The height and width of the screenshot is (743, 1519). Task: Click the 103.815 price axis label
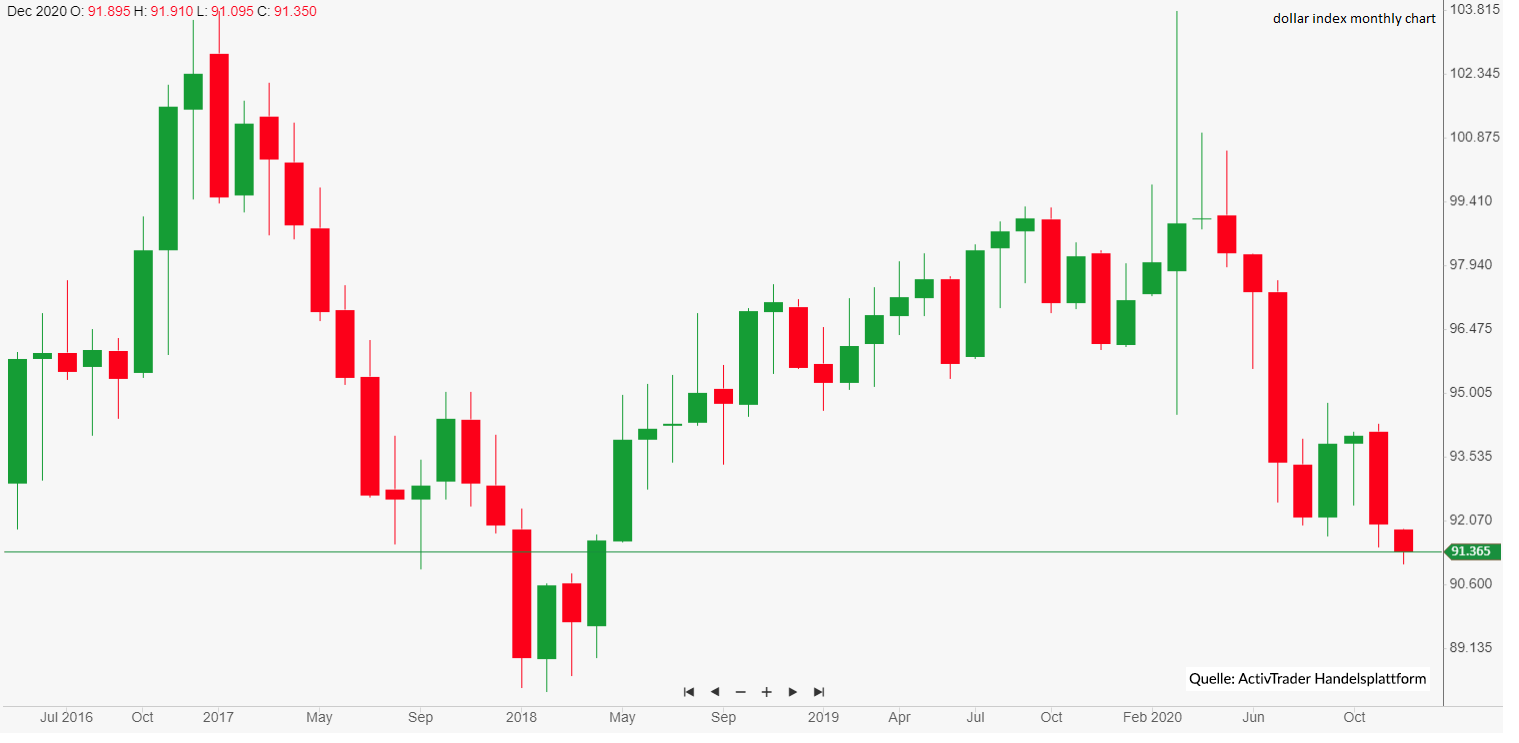point(1476,10)
